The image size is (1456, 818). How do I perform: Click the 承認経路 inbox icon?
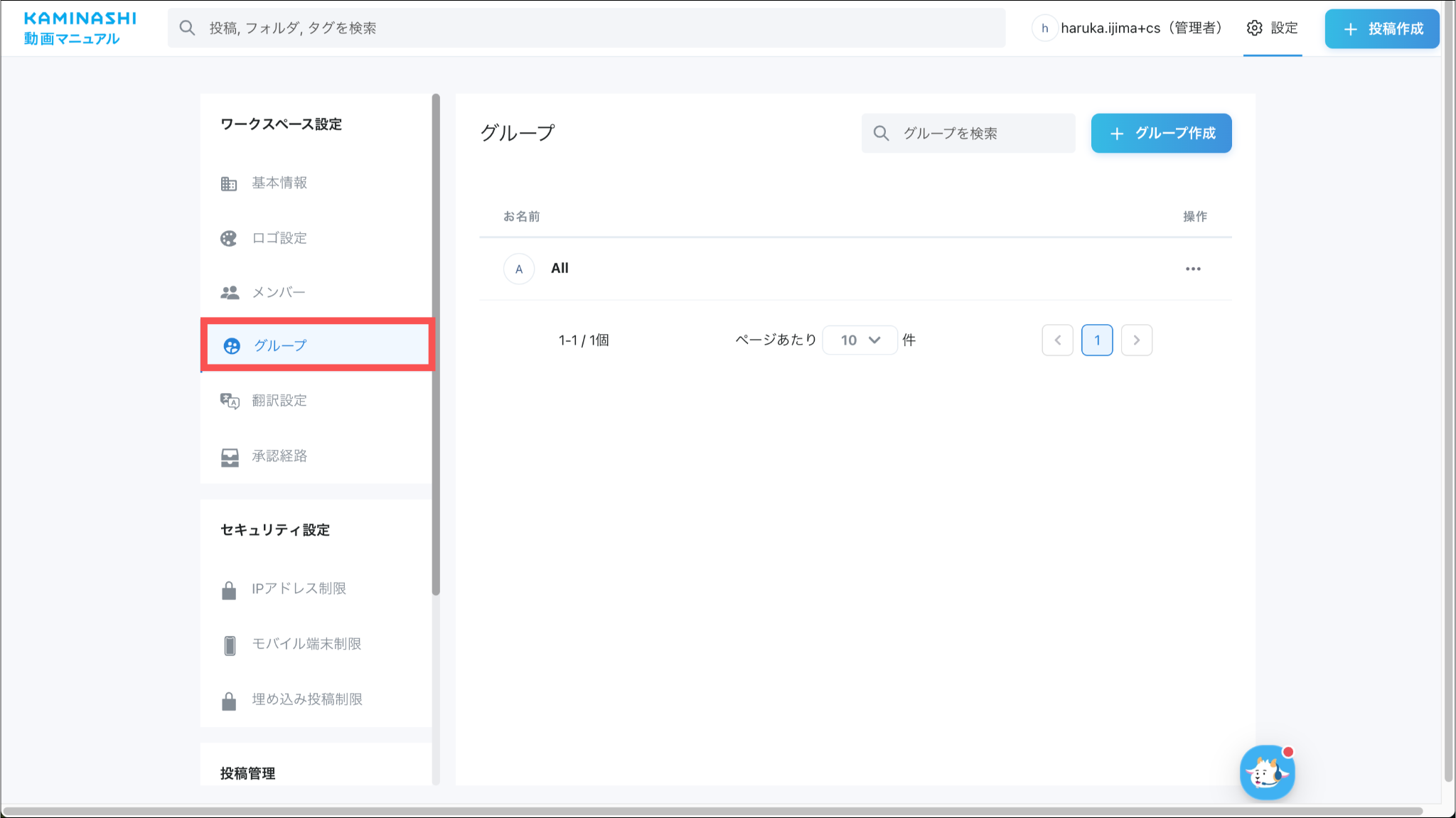(x=230, y=457)
